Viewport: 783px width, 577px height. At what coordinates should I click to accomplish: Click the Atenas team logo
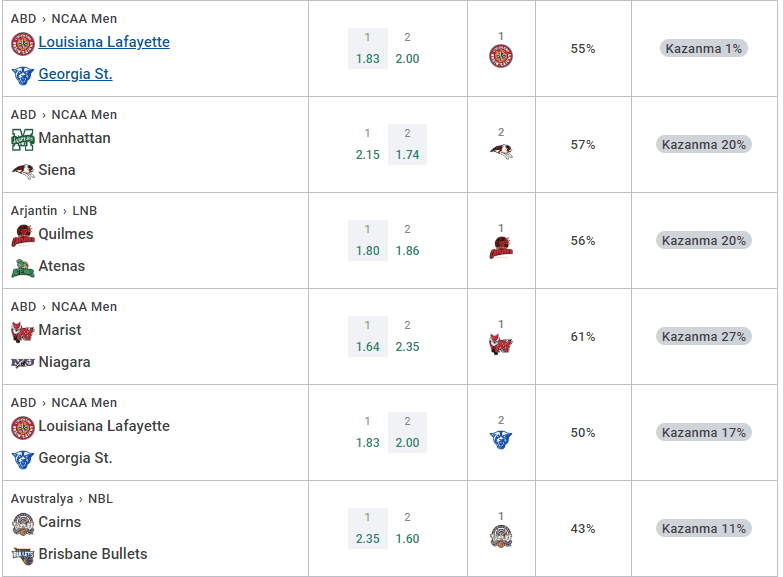(22, 268)
